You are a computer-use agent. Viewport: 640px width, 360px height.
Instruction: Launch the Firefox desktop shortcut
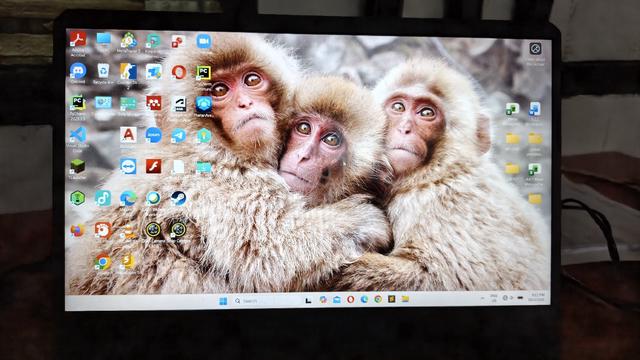coord(78,230)
